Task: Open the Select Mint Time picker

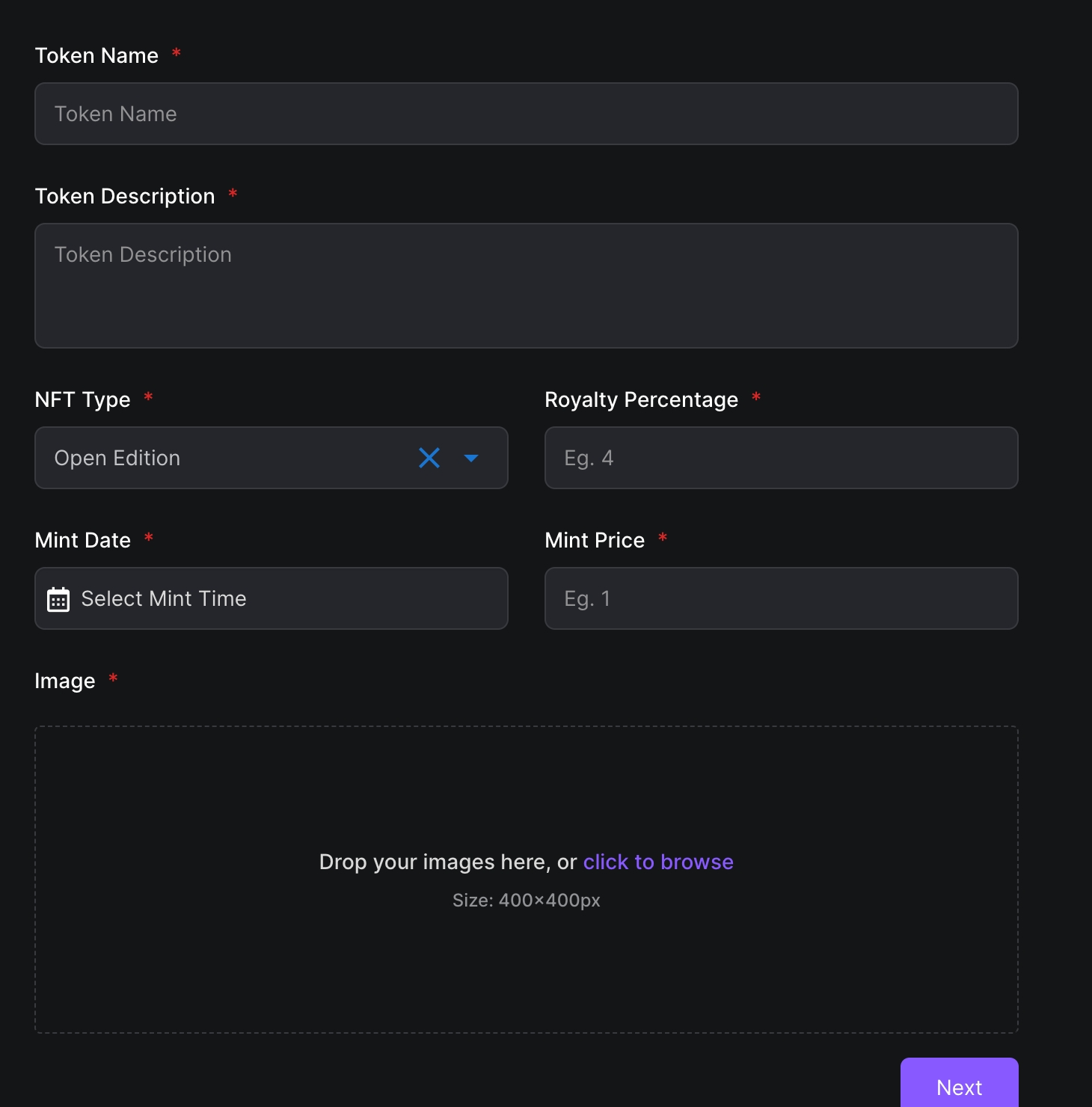Action: click(284, 598)
